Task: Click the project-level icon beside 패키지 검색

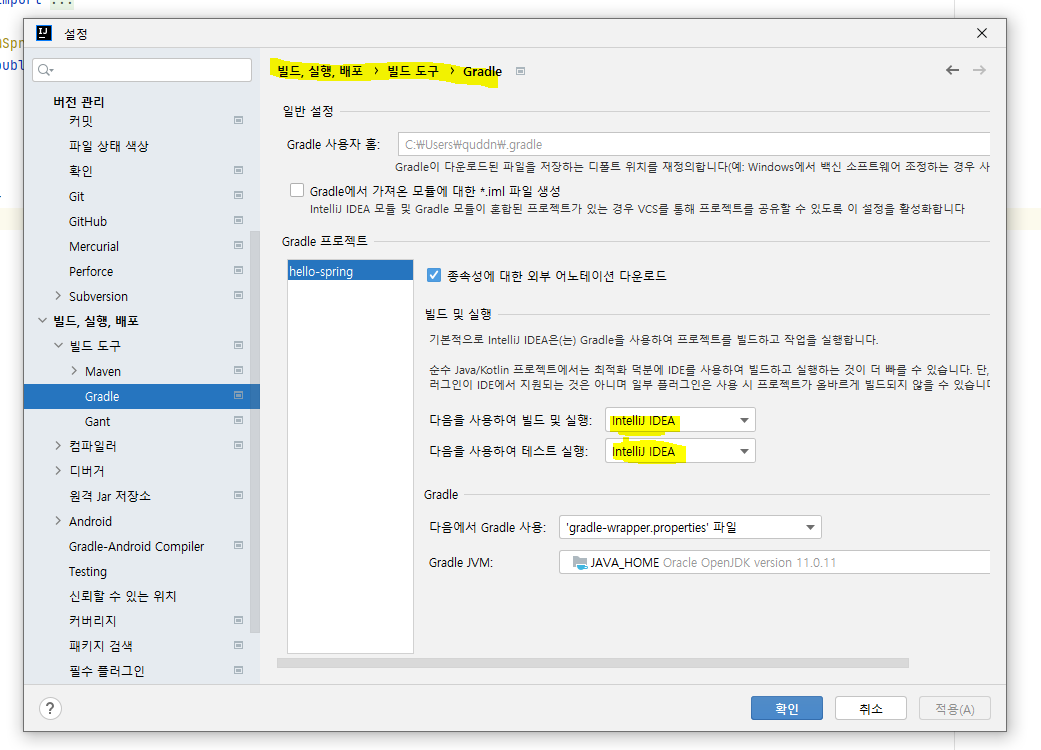Action: click(x=238, y=645)
